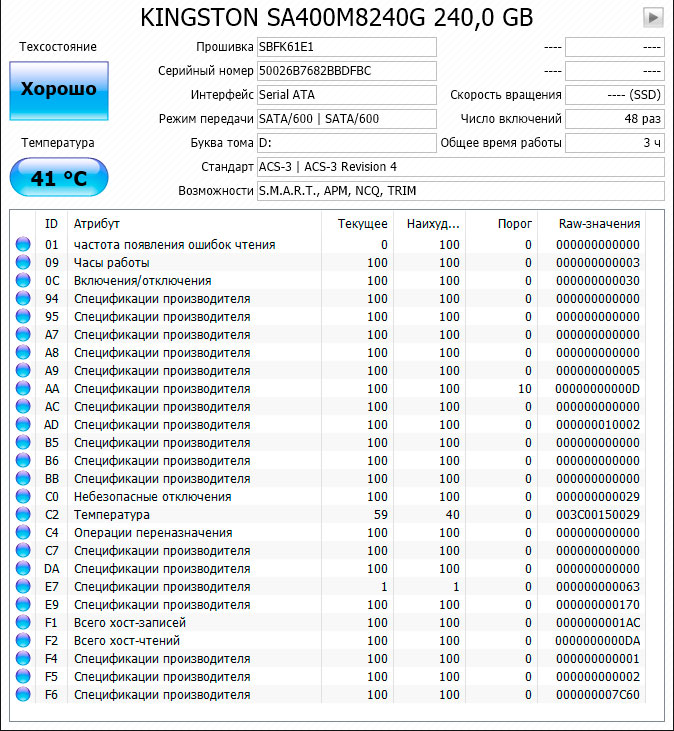The width and height of the screenshot is (674, 731).
Task: Click the Интерфейс field Serial ATA
Action: tap(347, 95)
